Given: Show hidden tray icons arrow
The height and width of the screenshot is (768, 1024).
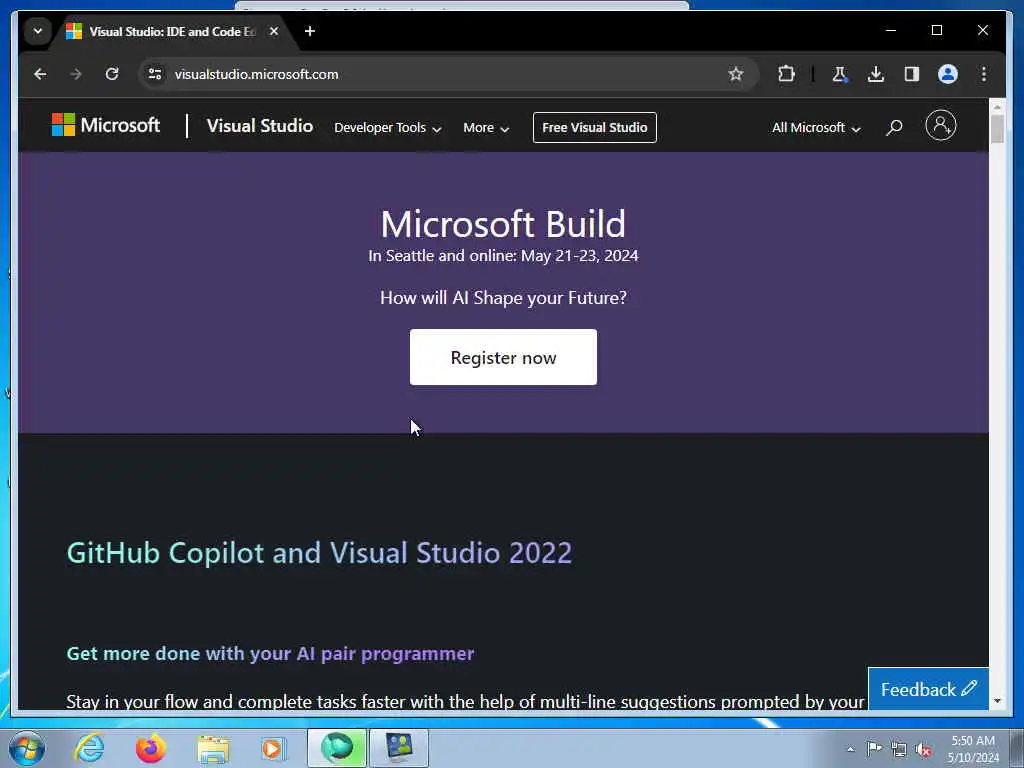Looking at the screenshot, I should coord(850,749).
